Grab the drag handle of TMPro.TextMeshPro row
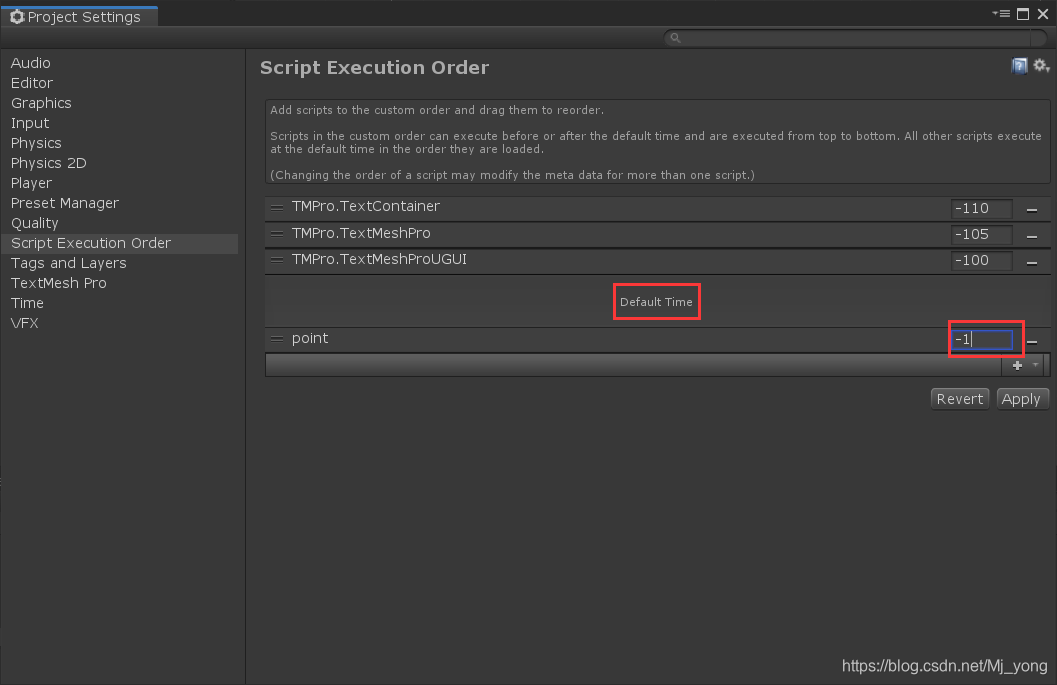Viewport: 1057px width, 685px height. 277,234
